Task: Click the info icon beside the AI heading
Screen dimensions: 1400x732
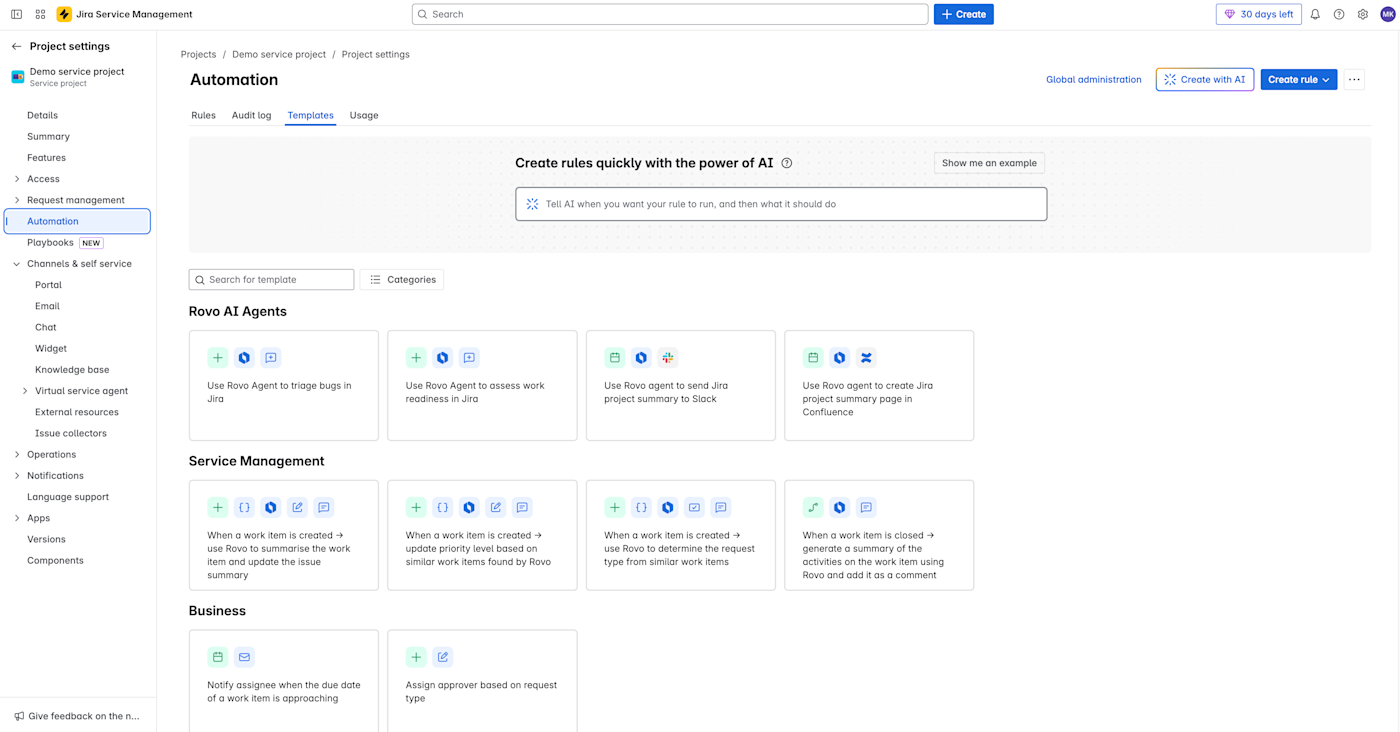Action: click(x=787, y=163)
